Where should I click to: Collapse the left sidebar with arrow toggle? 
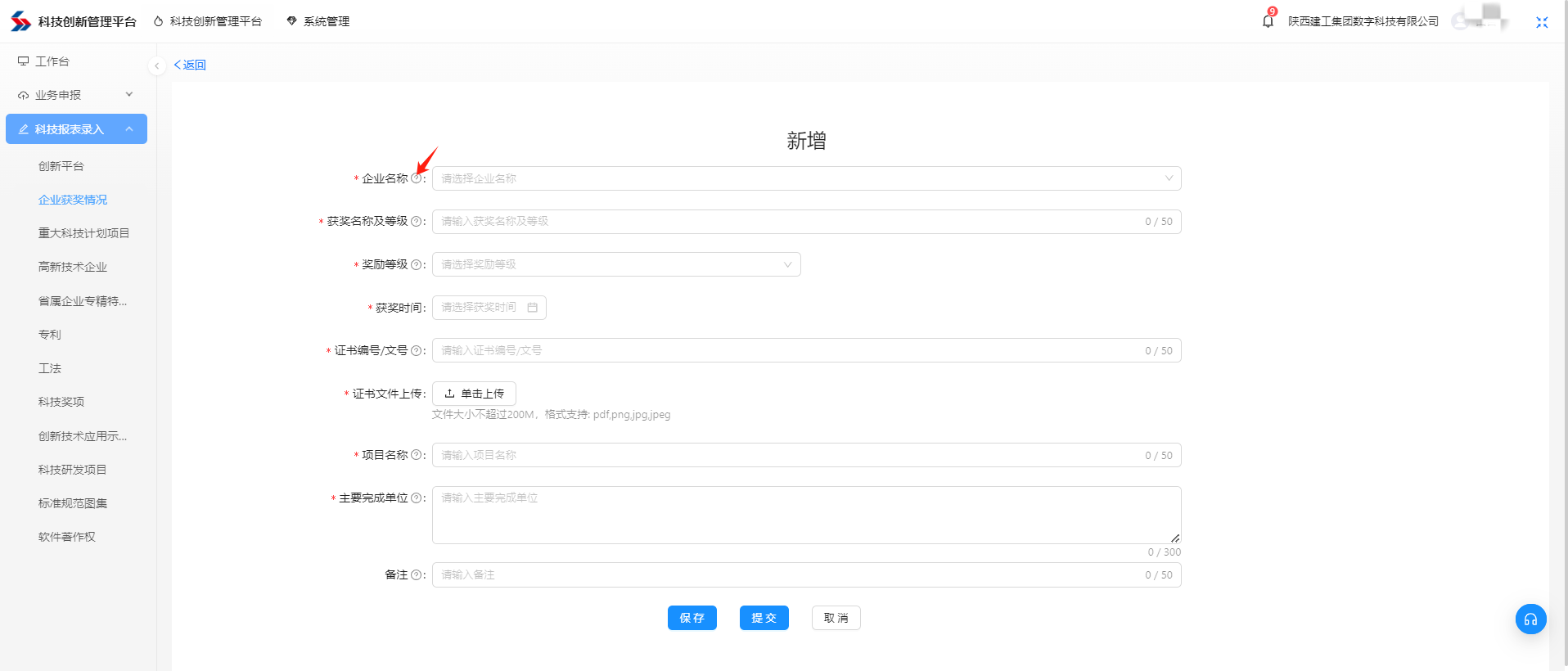(x=156, y=65)
